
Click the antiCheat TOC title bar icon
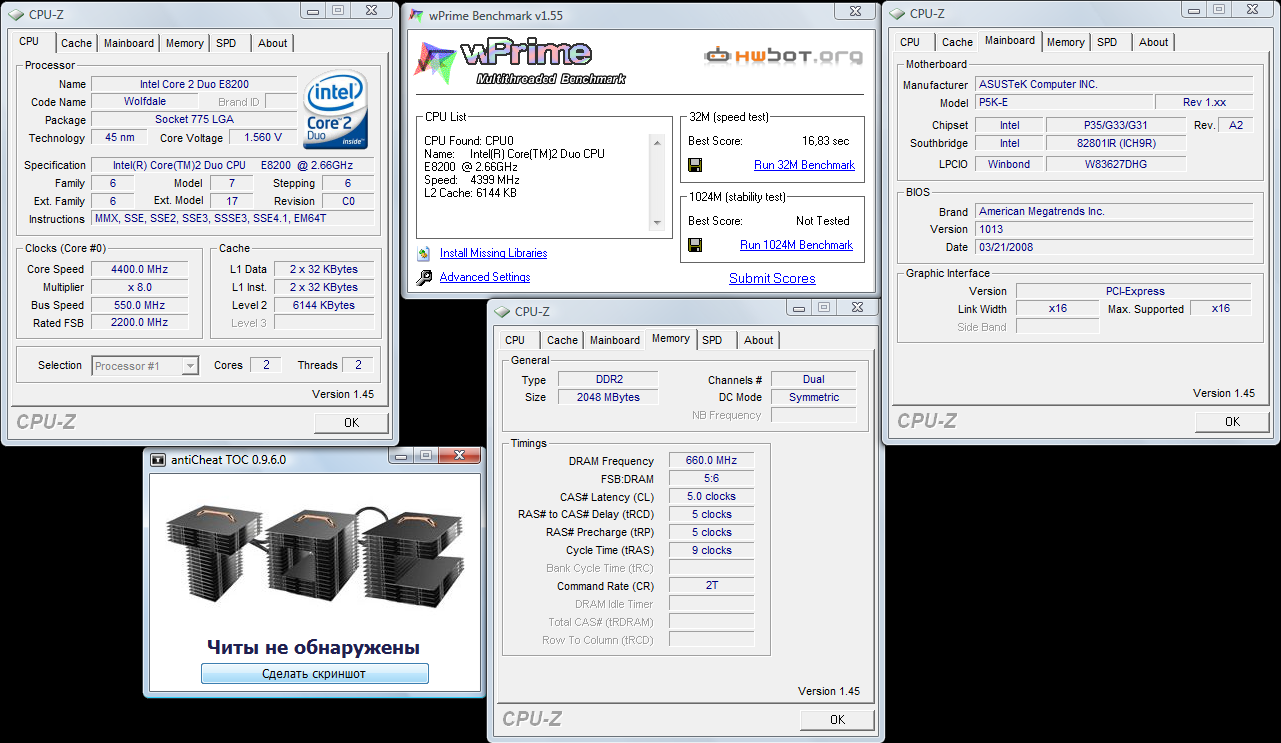click(x=158, y=459)
